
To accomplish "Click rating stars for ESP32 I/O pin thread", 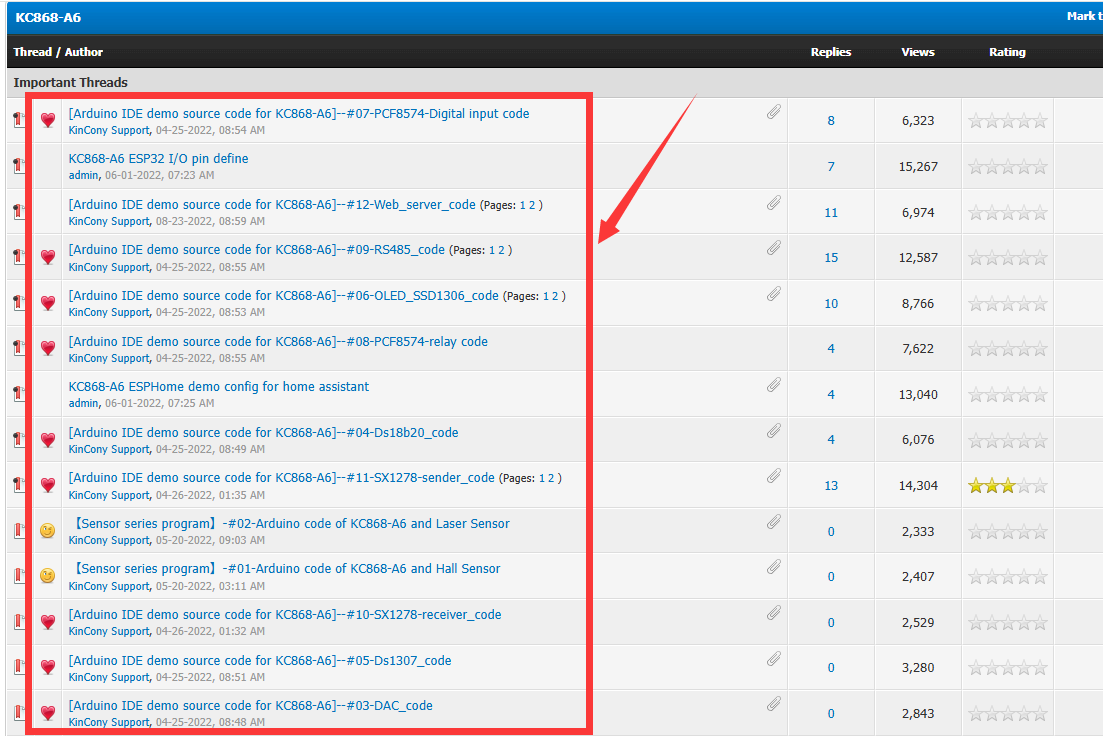I will [x=1007, y=167].
